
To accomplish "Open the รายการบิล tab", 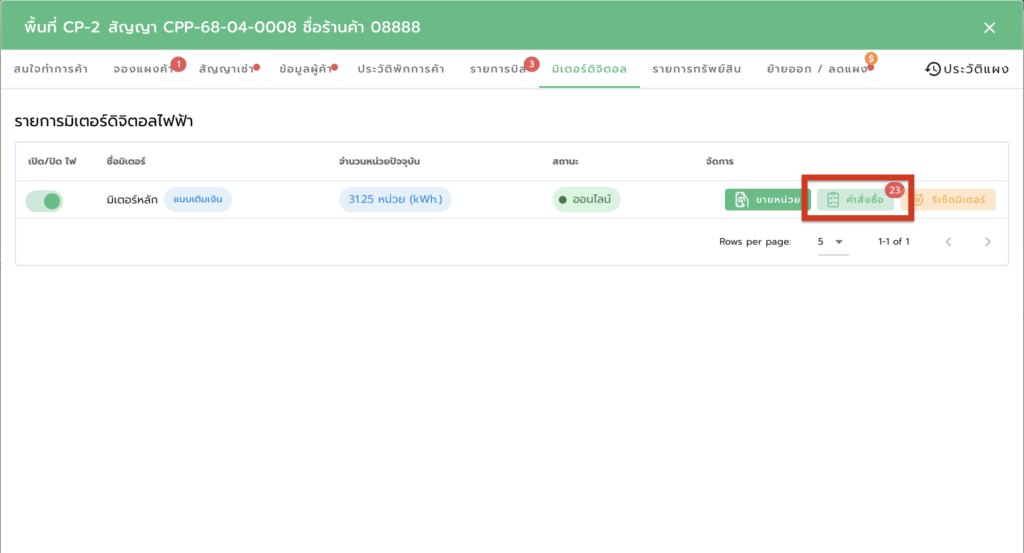I will 498,69.
